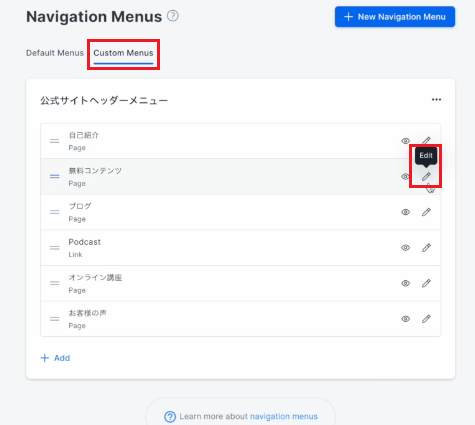Toggle the eye icon for お客様の声
Screen dimensions: 475x425
click(x=405, y=319)
